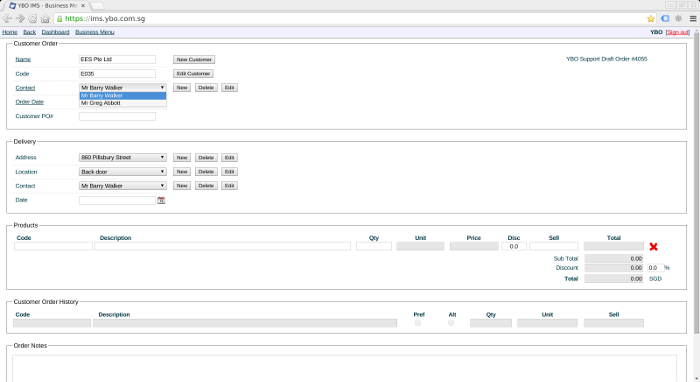Close the YBO IMS browser tab
700x382 pixels.
tap(83, 6)
